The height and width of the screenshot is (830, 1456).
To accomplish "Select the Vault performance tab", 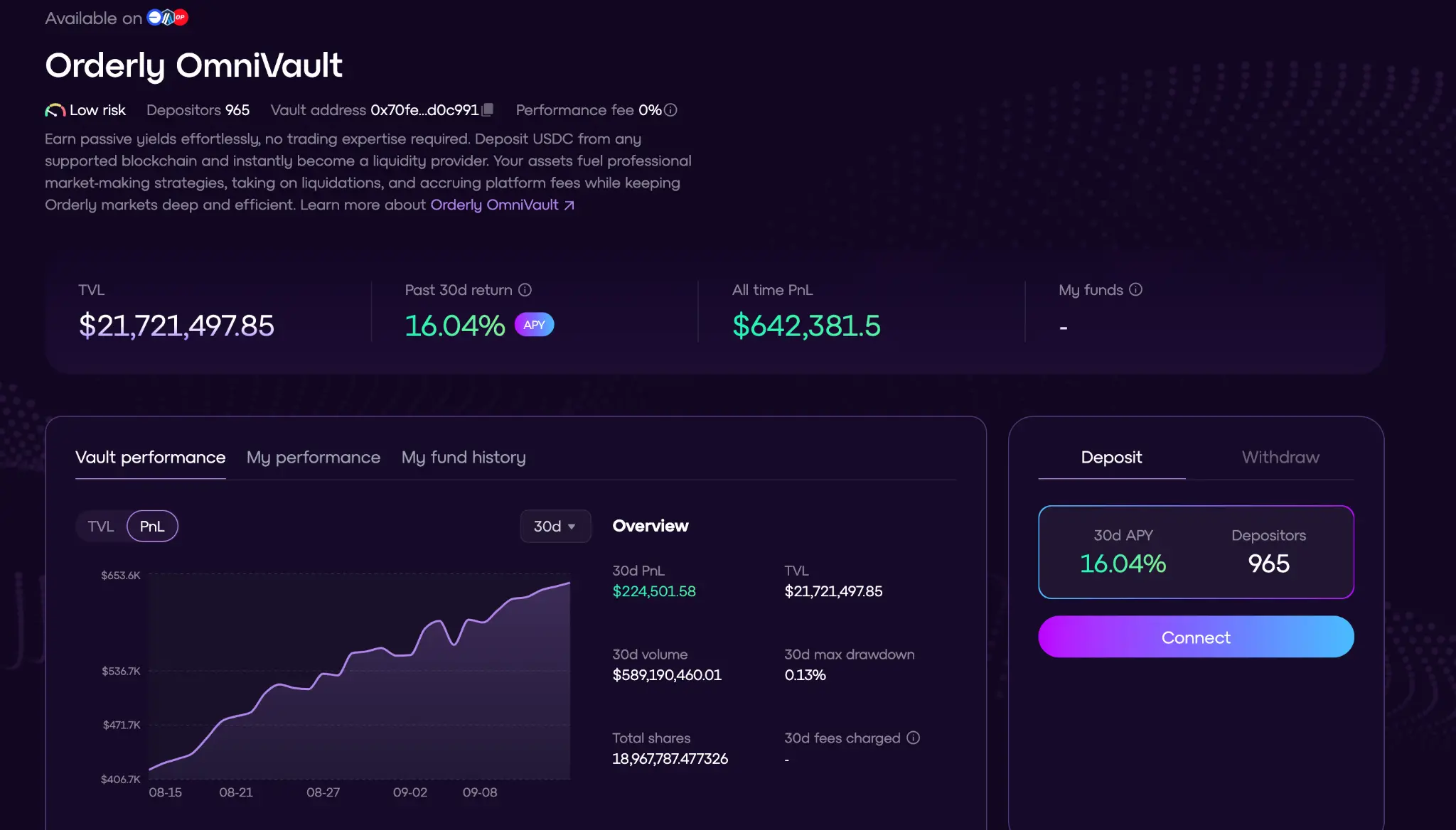I will [x=150, y=458].
